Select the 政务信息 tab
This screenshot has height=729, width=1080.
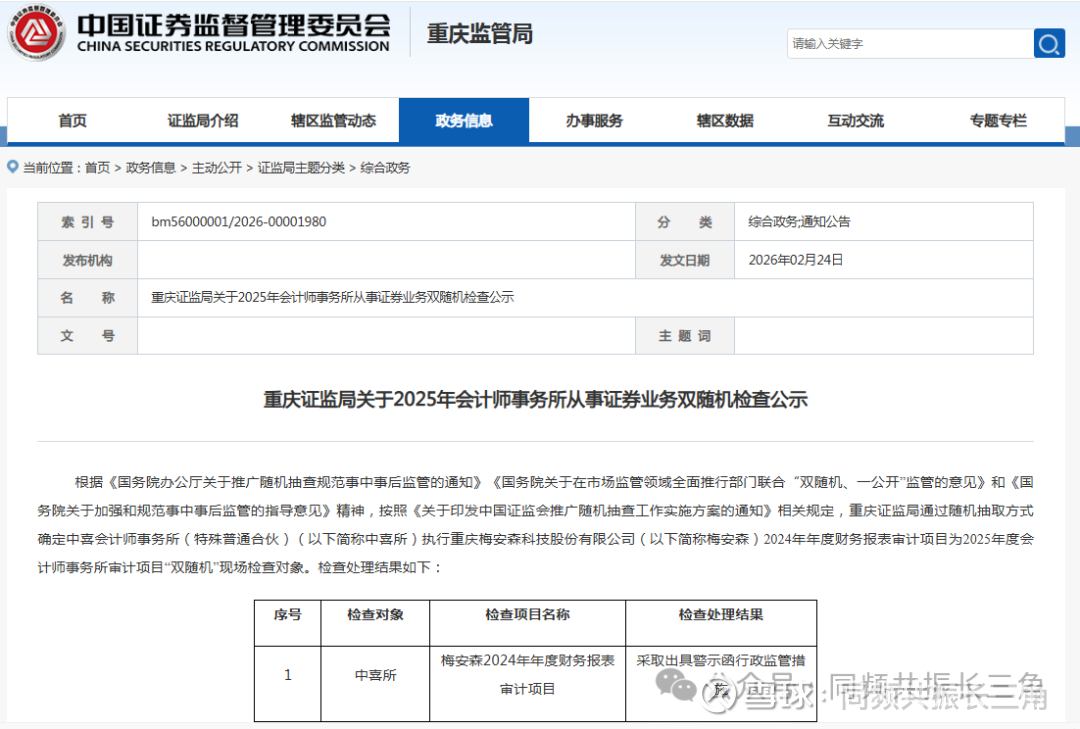[463, 121]
